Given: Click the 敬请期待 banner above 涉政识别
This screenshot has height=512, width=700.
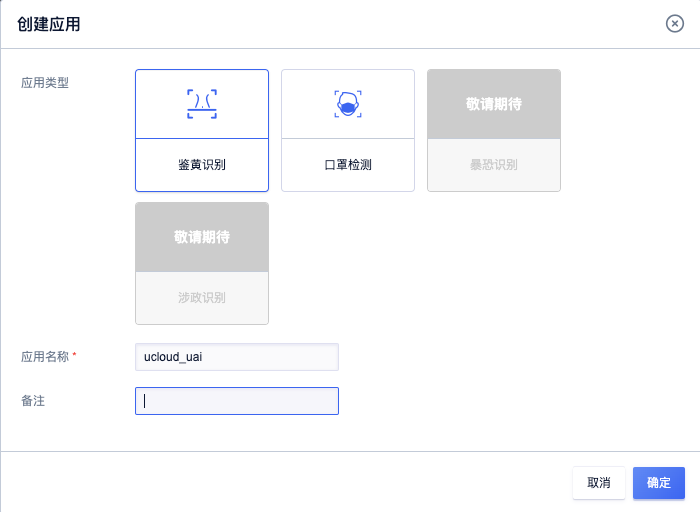Looking at the screenshot, I should tap(202, 237).
